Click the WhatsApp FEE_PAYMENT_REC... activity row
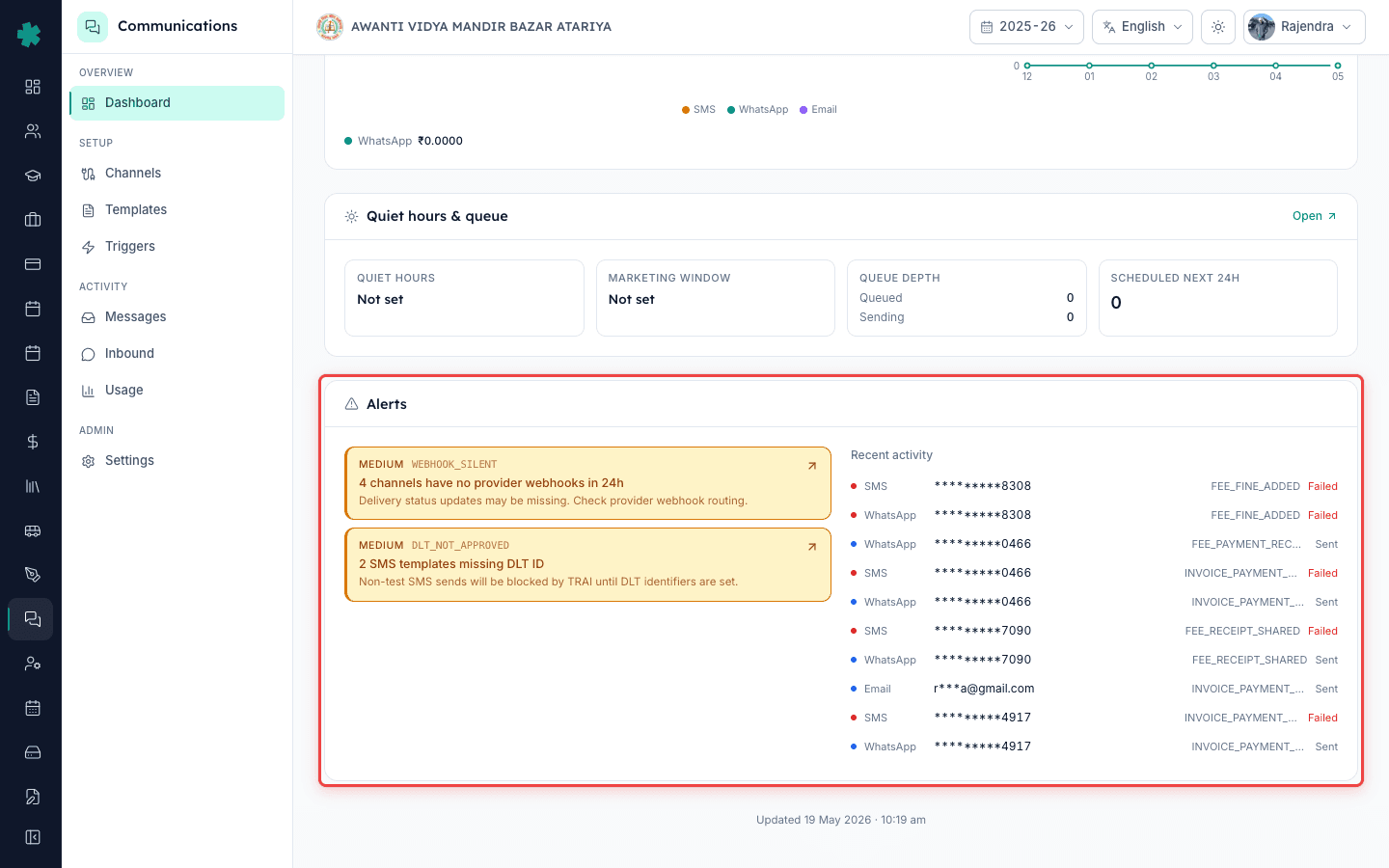Viewport: 1389px width, 868px height. click(1094, 544)
